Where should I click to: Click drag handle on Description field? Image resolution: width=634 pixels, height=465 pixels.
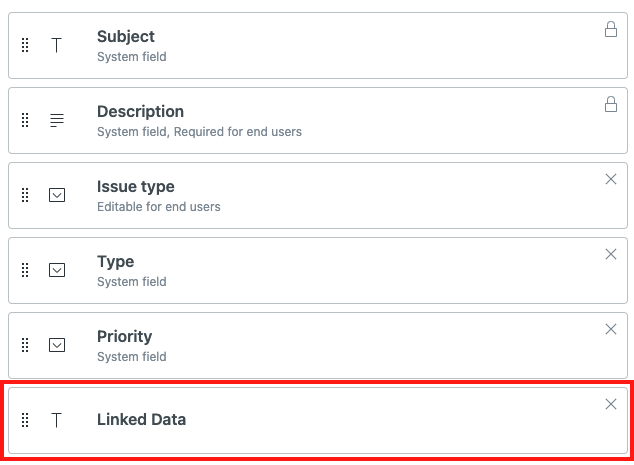(25, 120)
